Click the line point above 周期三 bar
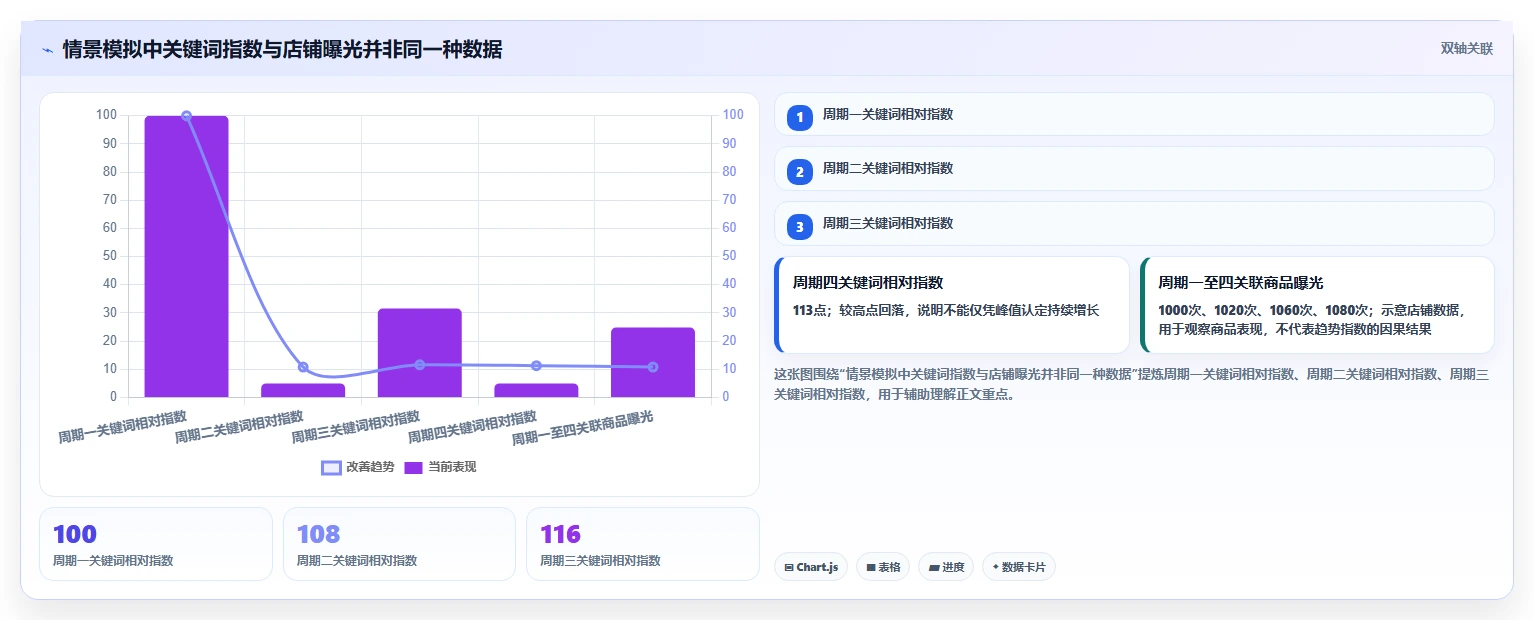1534x620 pixels. click(x=420, y=365)
